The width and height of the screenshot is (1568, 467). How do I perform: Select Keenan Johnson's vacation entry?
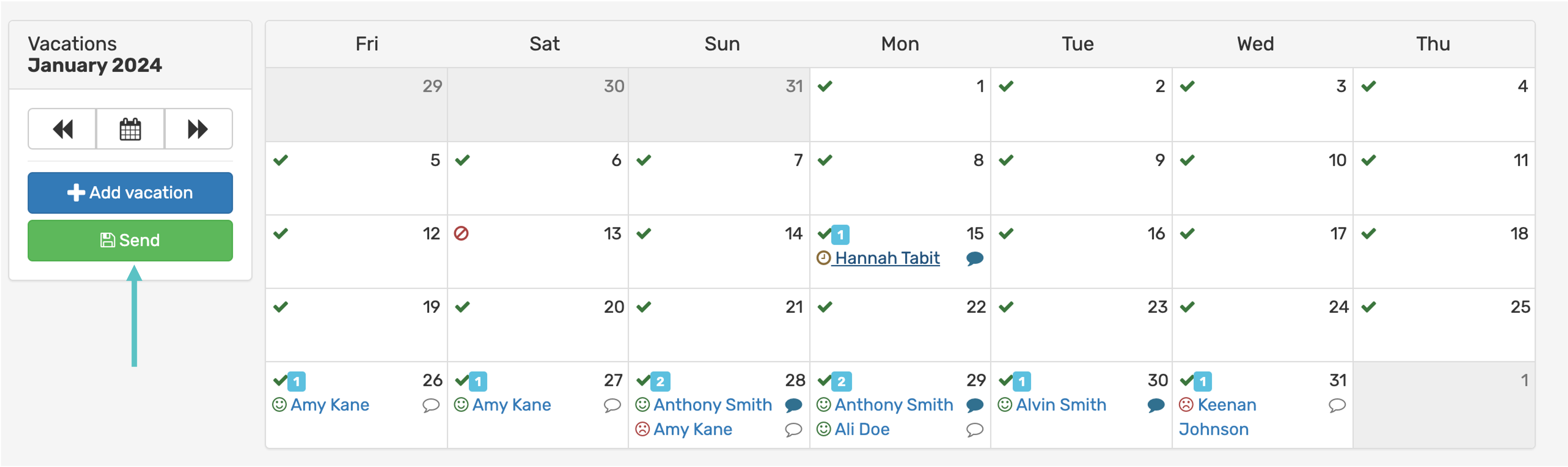point(1225,405)
